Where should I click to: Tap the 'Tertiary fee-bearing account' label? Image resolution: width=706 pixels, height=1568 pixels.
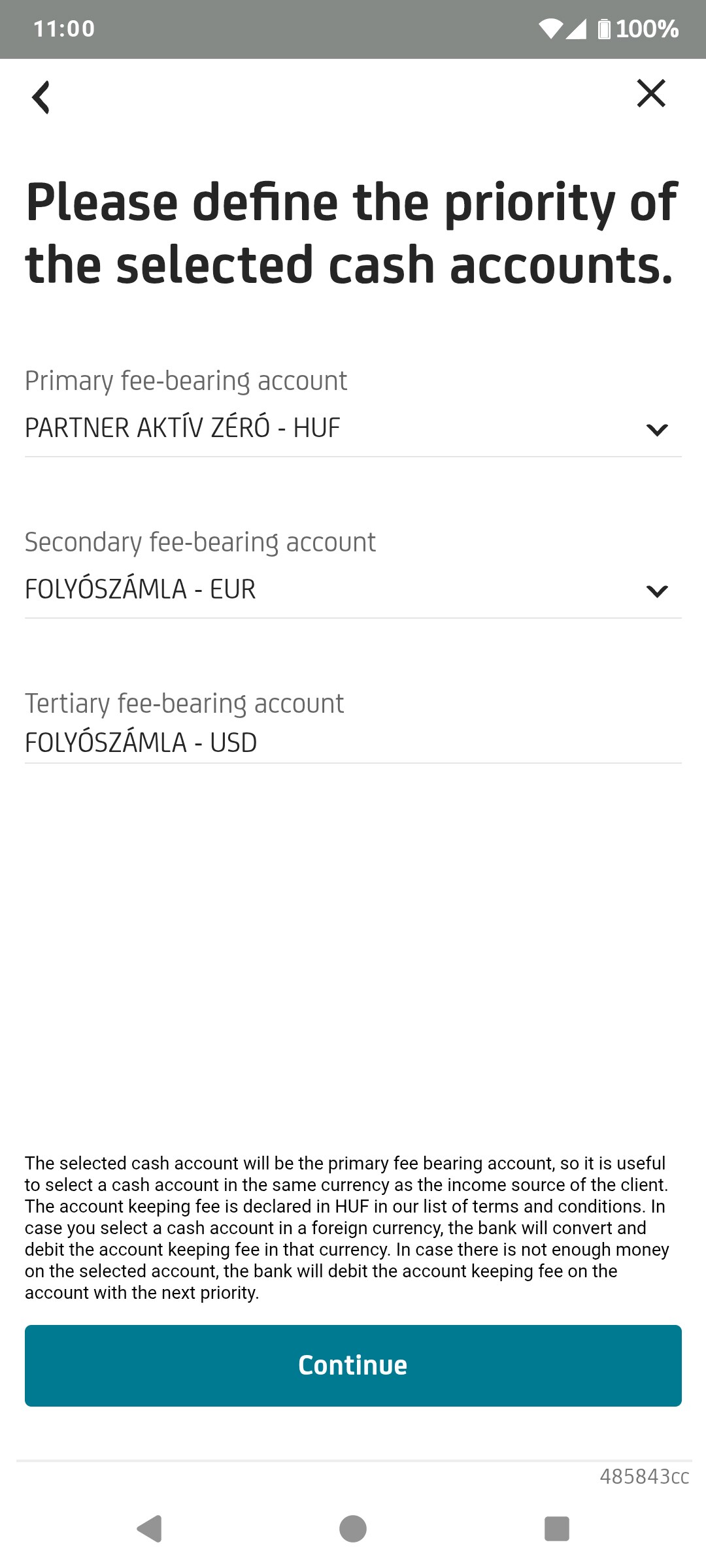[184, 704]
